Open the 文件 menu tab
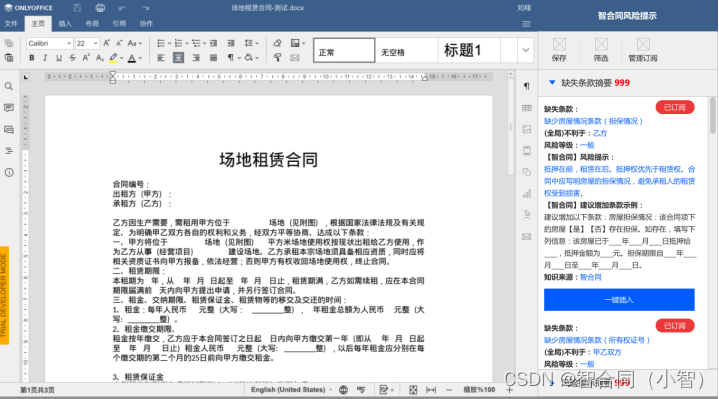This screenshot has height=399, width=719. 11,23
